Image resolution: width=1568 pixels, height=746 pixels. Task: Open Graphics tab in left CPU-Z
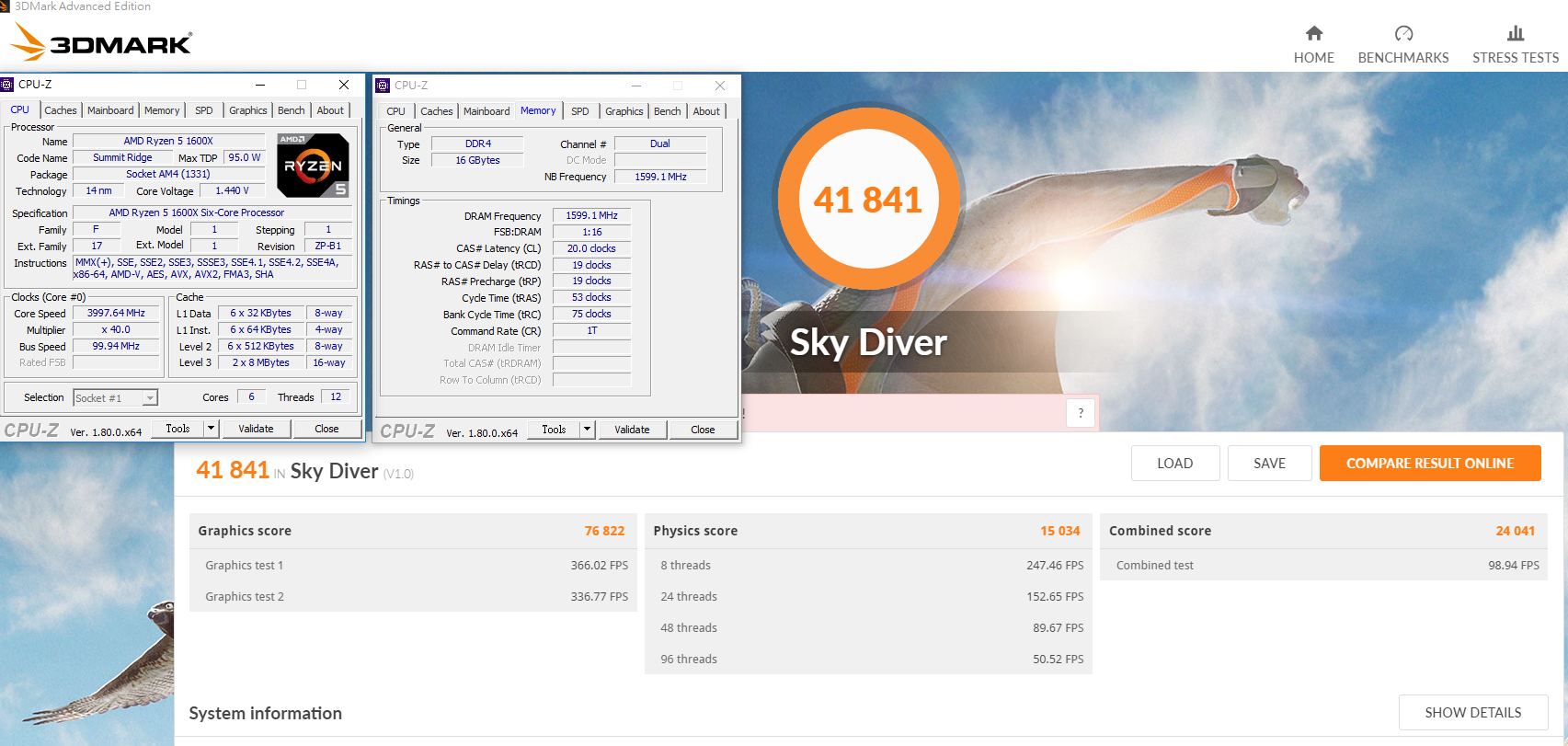point(248,110)
